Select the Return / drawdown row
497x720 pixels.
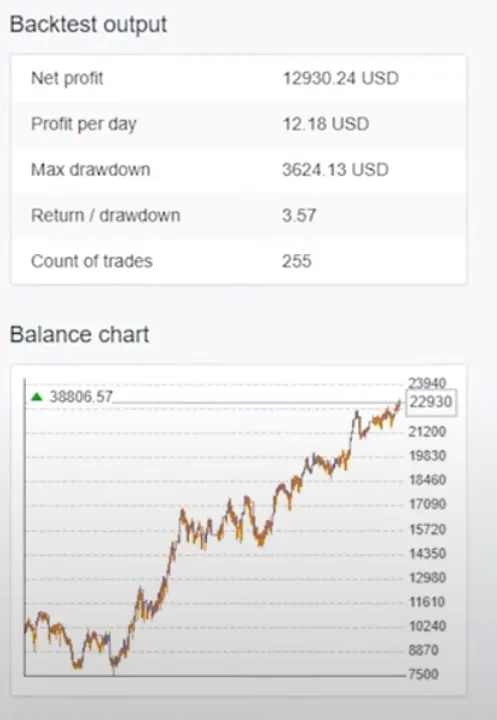click(x=238, y=215)
